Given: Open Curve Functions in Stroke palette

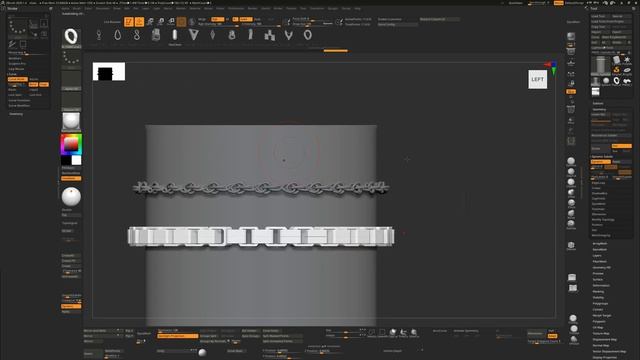Looking at the screenshot, I should (19, 100).
